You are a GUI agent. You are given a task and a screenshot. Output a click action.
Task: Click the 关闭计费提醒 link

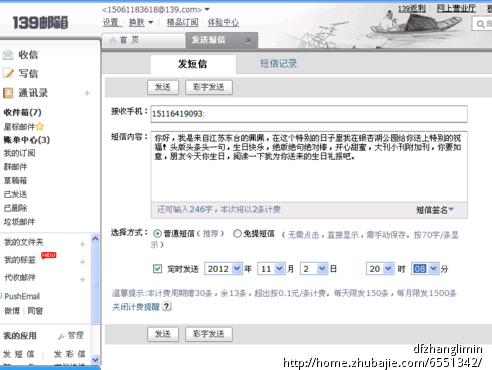coord(136,307)
